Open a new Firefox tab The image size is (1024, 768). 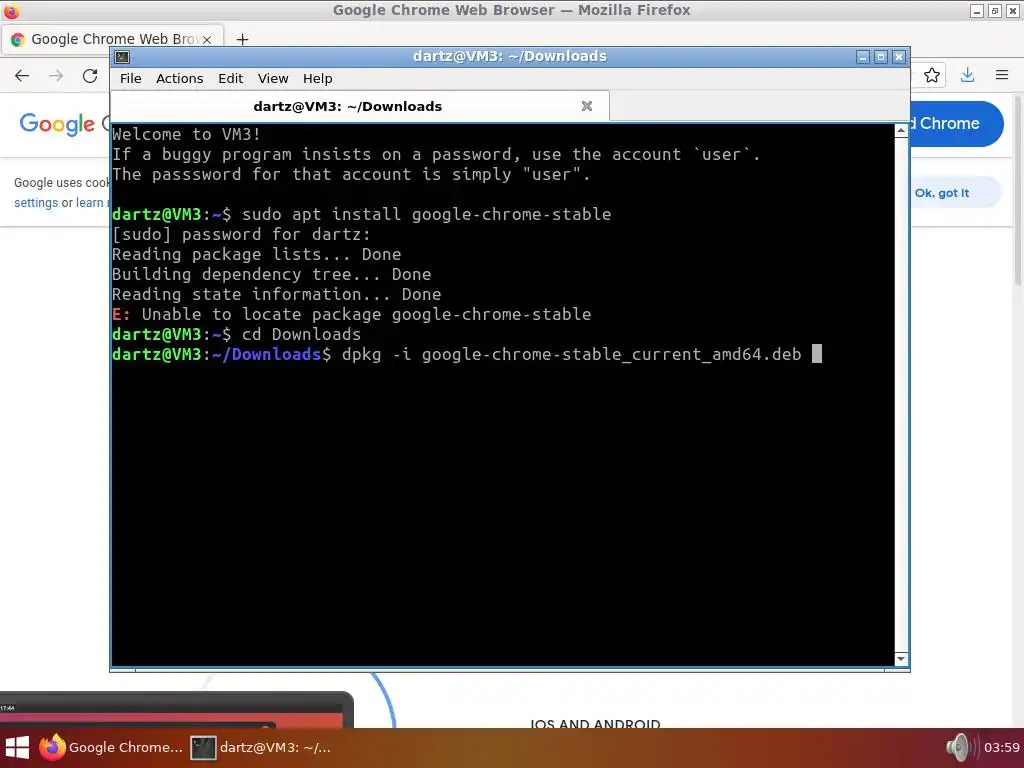point(242,39)
